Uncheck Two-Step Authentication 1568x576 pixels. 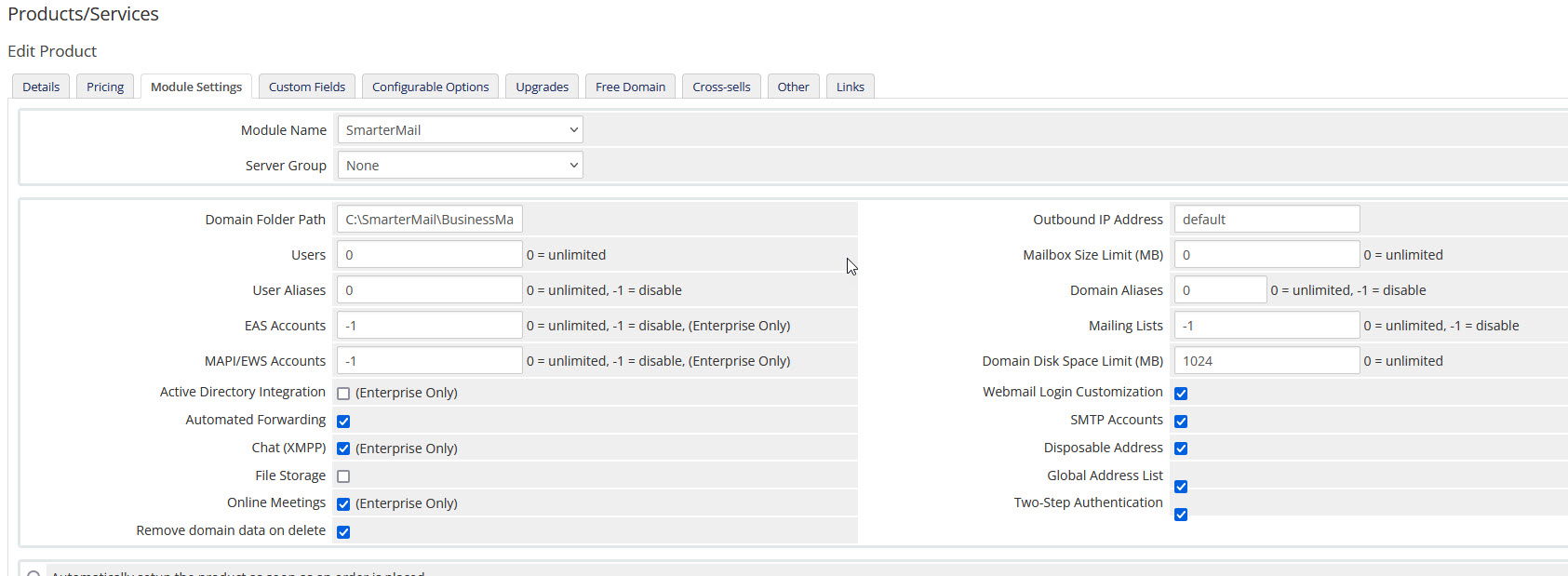point(1181,515)
